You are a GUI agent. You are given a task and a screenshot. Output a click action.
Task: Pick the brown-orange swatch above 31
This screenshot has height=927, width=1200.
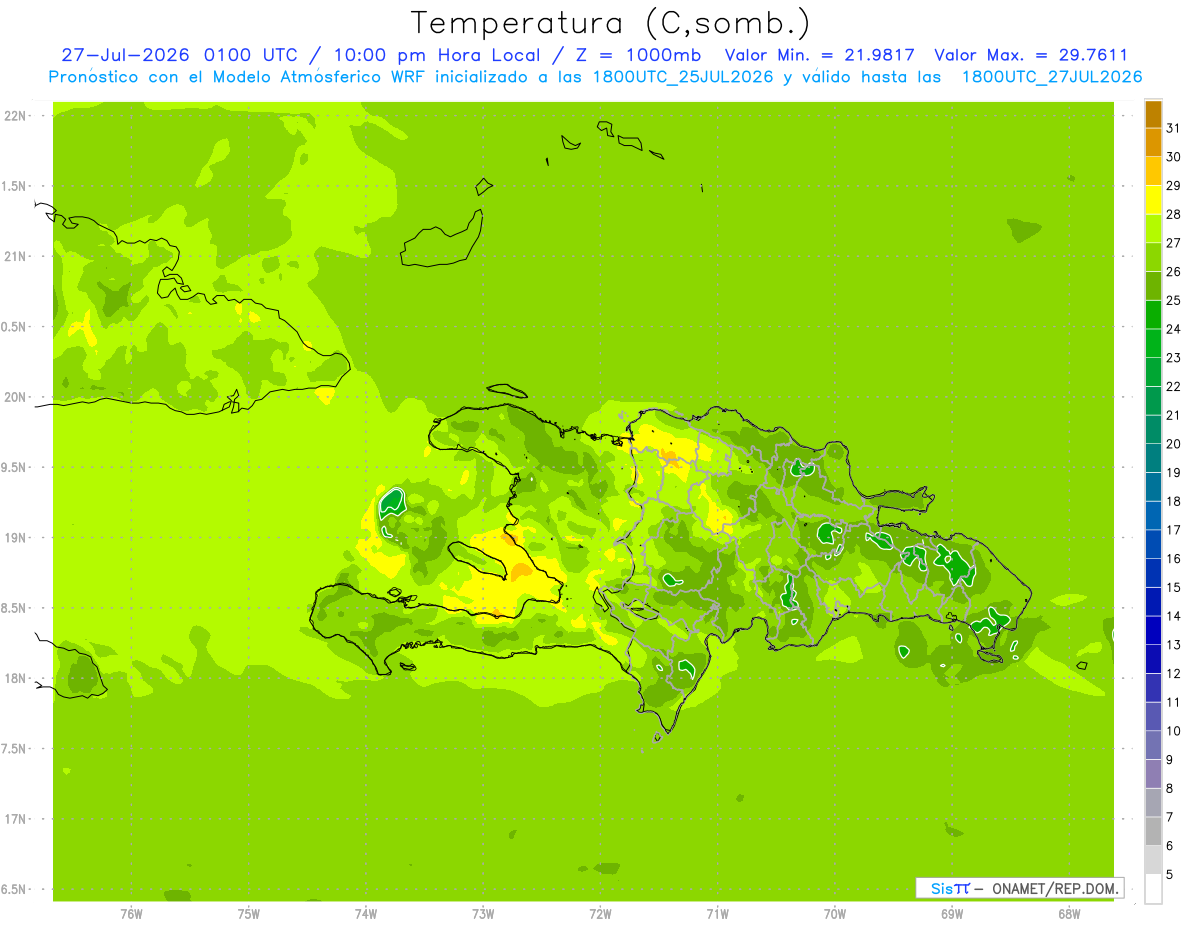1153,114
